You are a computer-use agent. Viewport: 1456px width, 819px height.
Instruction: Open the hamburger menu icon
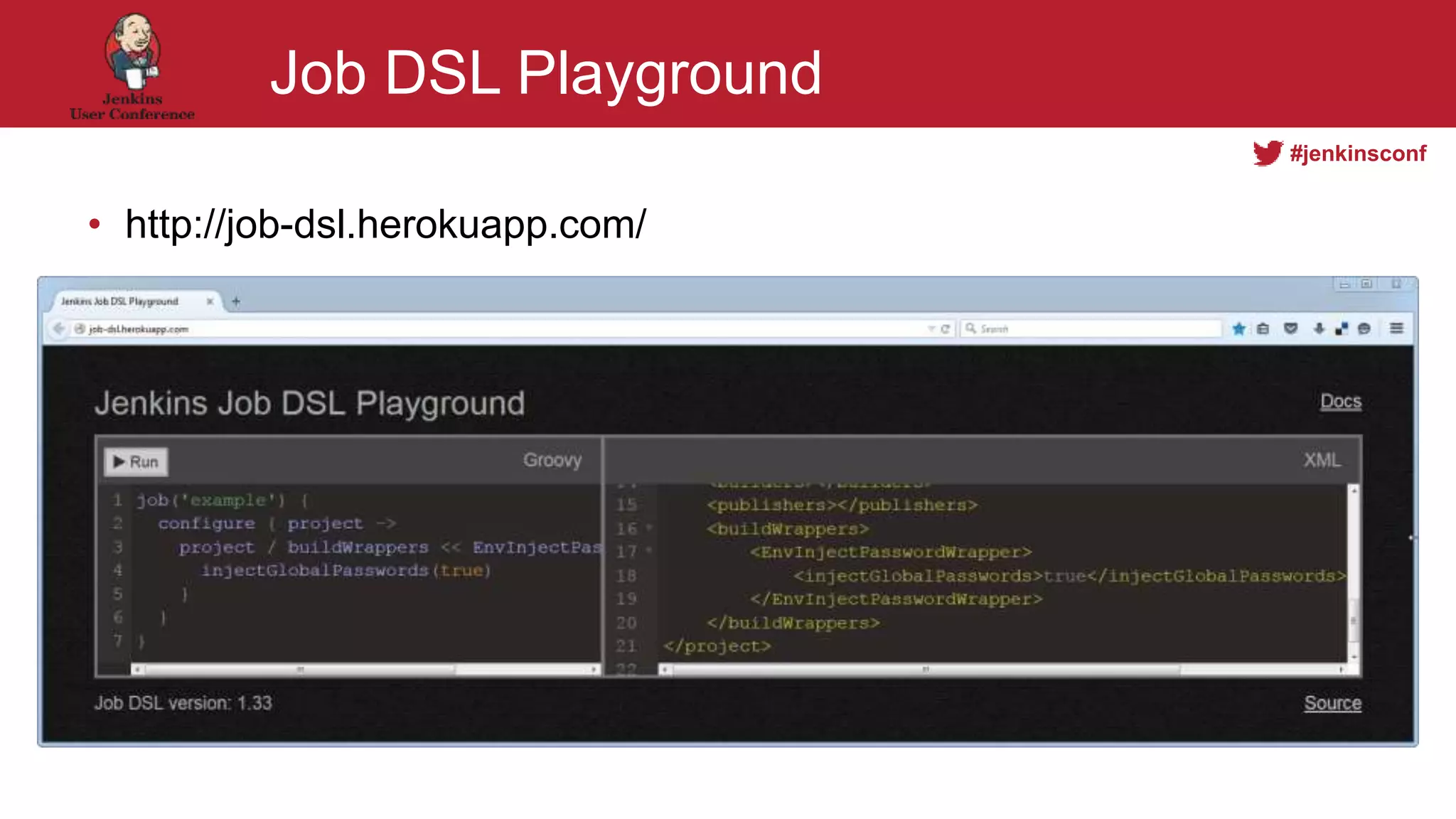tap(1396, 328)
